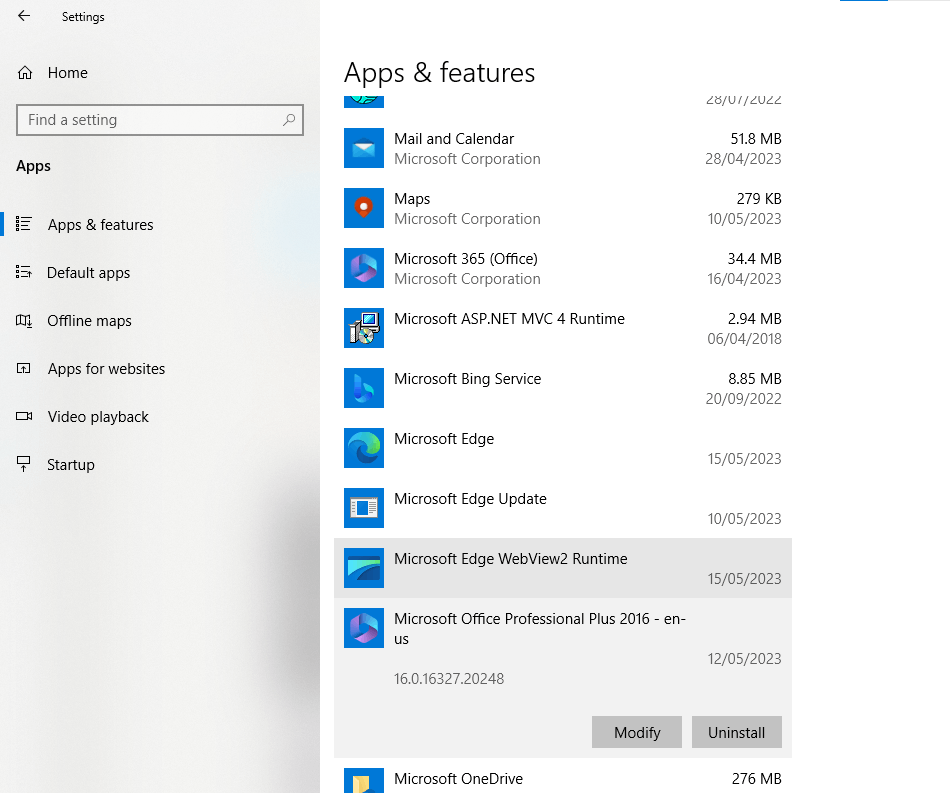Select the Microsoft OneDrive entry
The image size is (950, 793).
(563, 778)
